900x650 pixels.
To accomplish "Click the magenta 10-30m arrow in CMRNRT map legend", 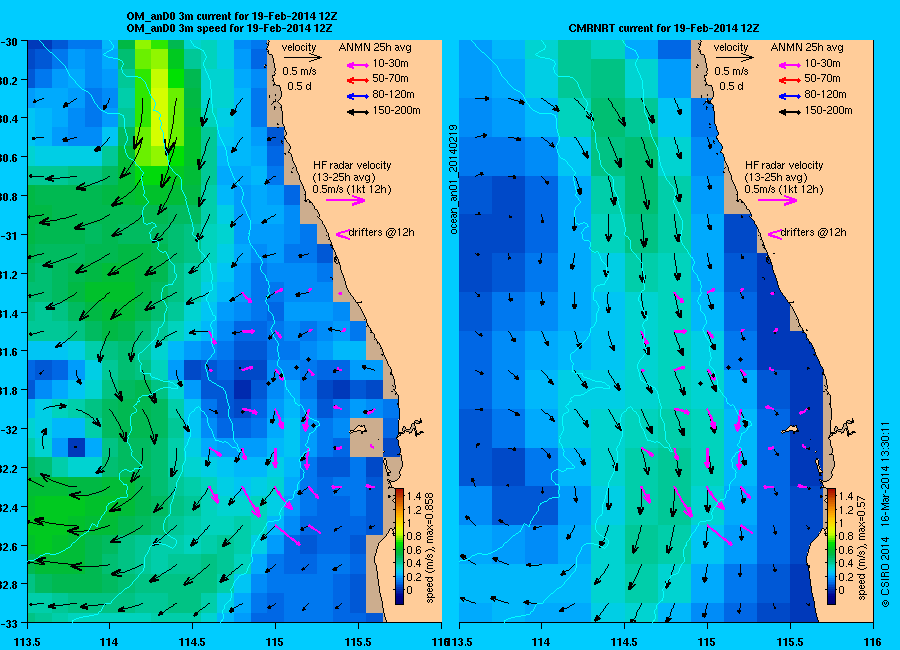I will tap(790, 64).
